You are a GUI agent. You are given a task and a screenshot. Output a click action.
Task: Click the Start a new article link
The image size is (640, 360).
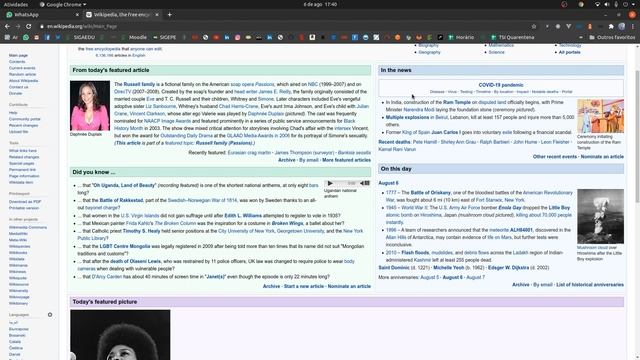pyautogui.click(x=304, y=287)
